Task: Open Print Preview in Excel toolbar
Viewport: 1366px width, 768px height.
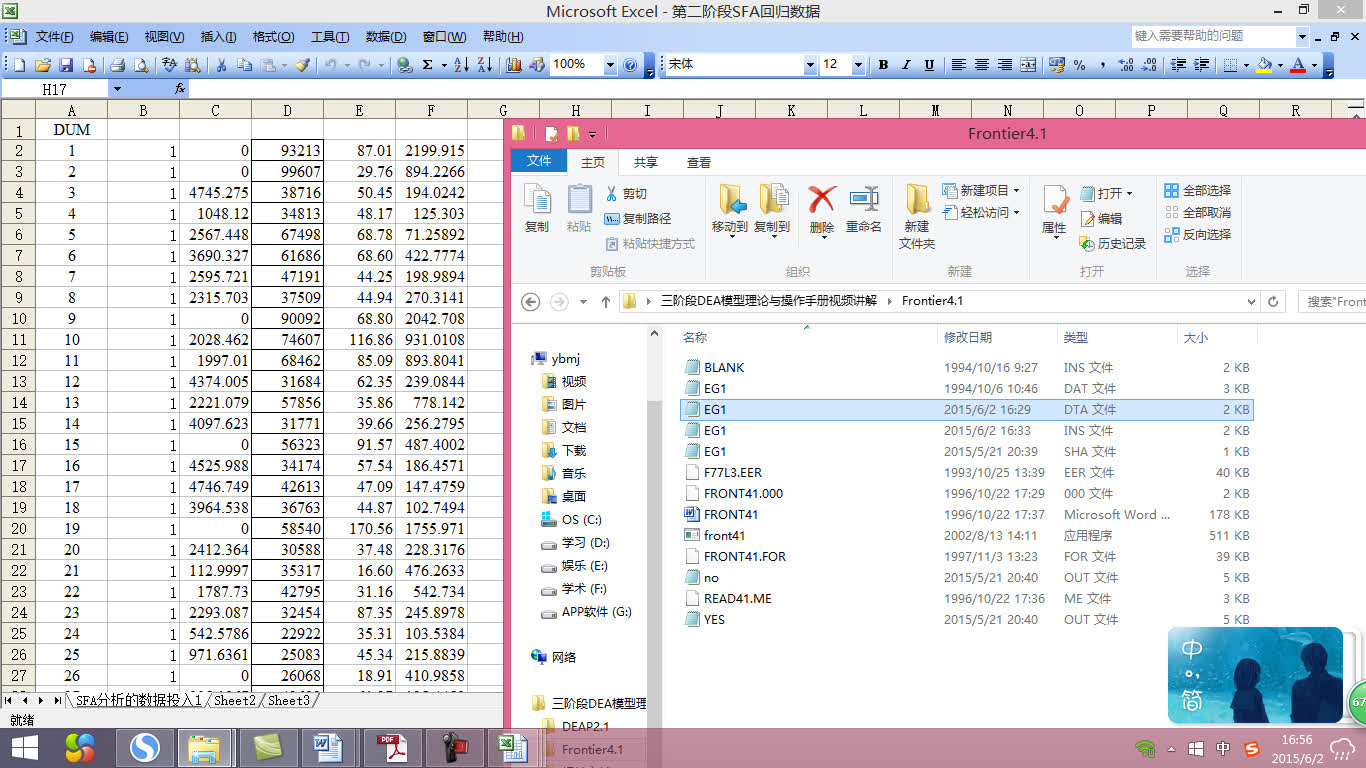Action: point(141,65)
